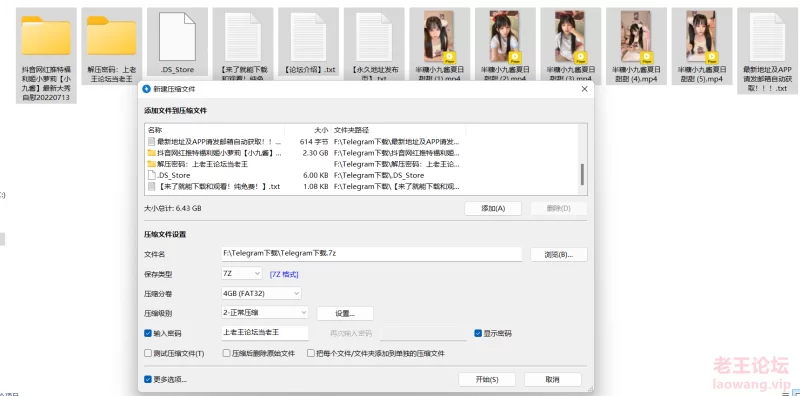Toggle the 更多选项... checkbox

pyautogui.click(x=148, y=379)
